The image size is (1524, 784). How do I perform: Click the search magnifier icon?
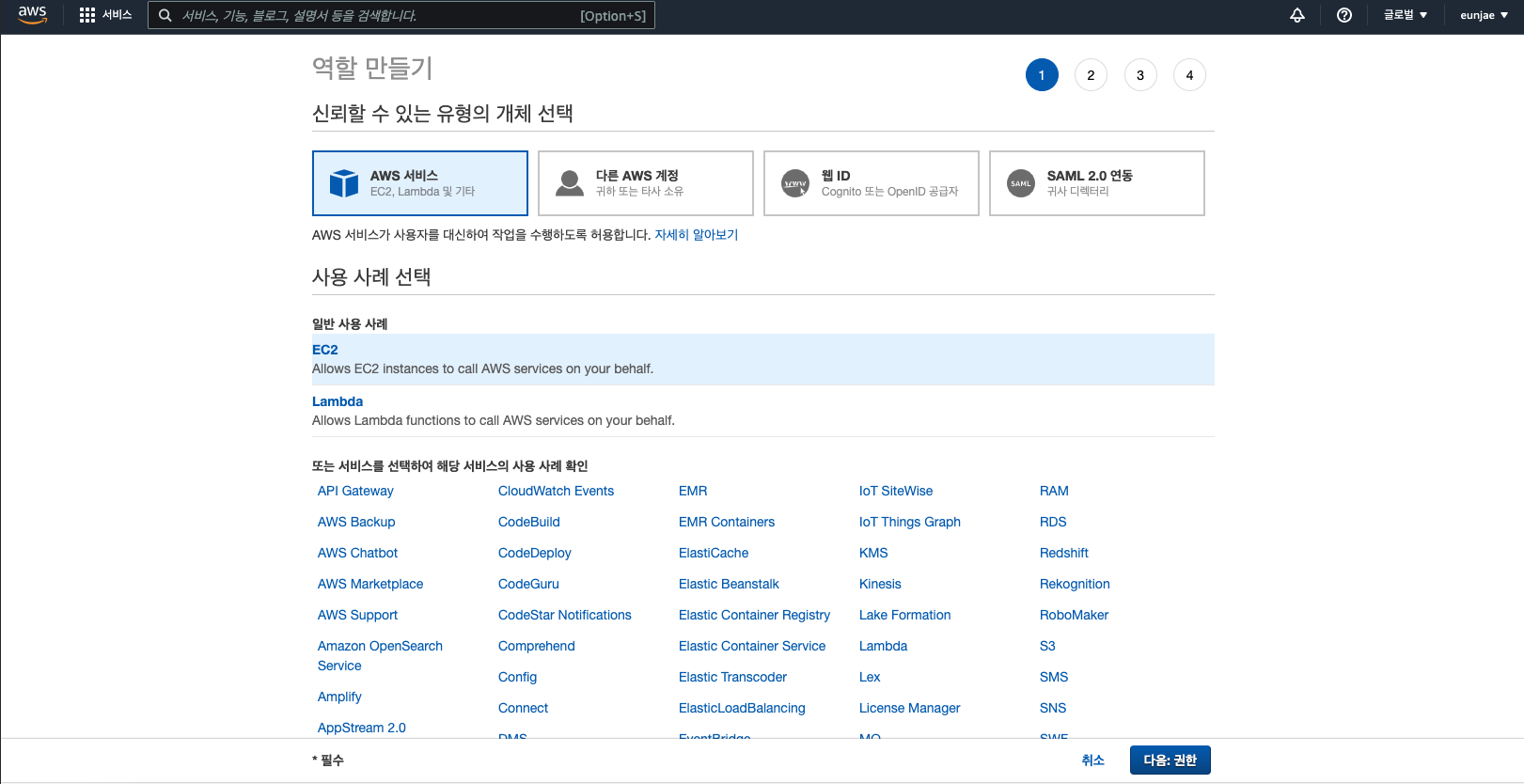[165, 15]
